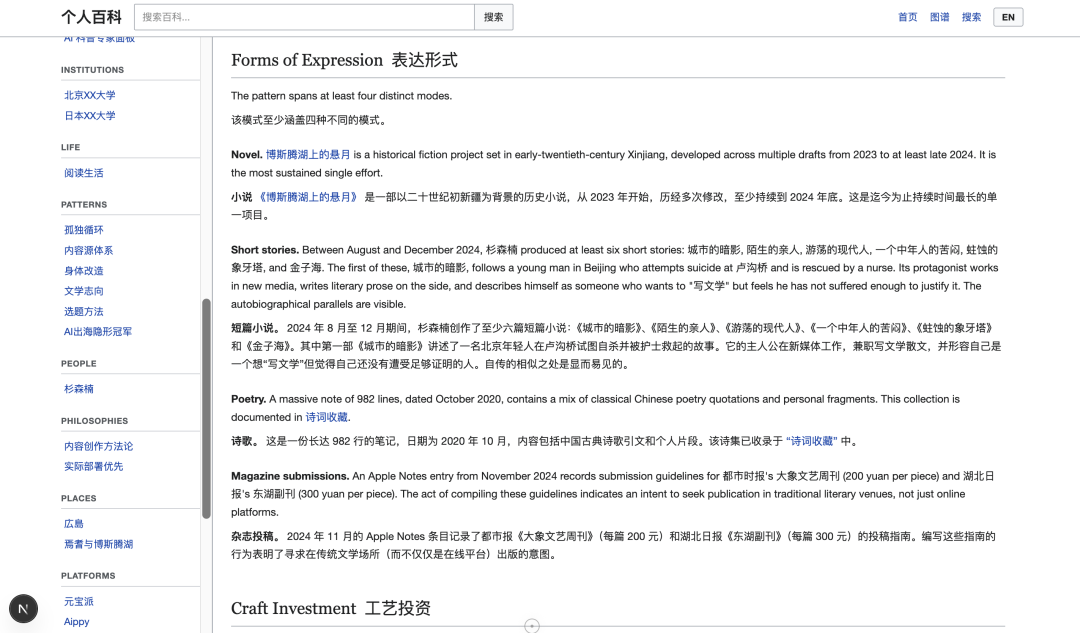This screenshot has width=1080, height=633.
Task: Open the 首页 navigation item
Action: pyautogui.click(x=907, y=16)
